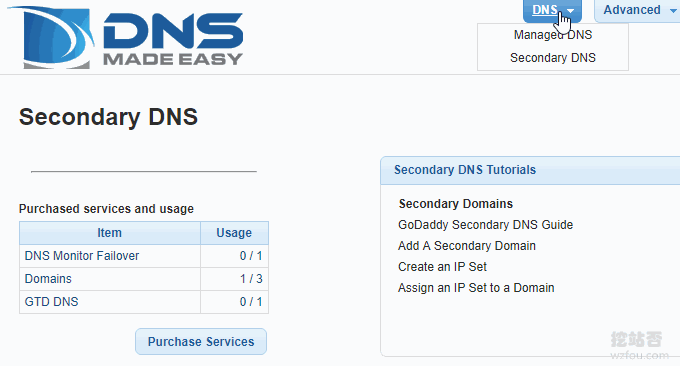Image resolution: width=680 pixels, height=366 pixels.
Task: Select the DNS Monitor Failover row label
Action: pos(82,256)
